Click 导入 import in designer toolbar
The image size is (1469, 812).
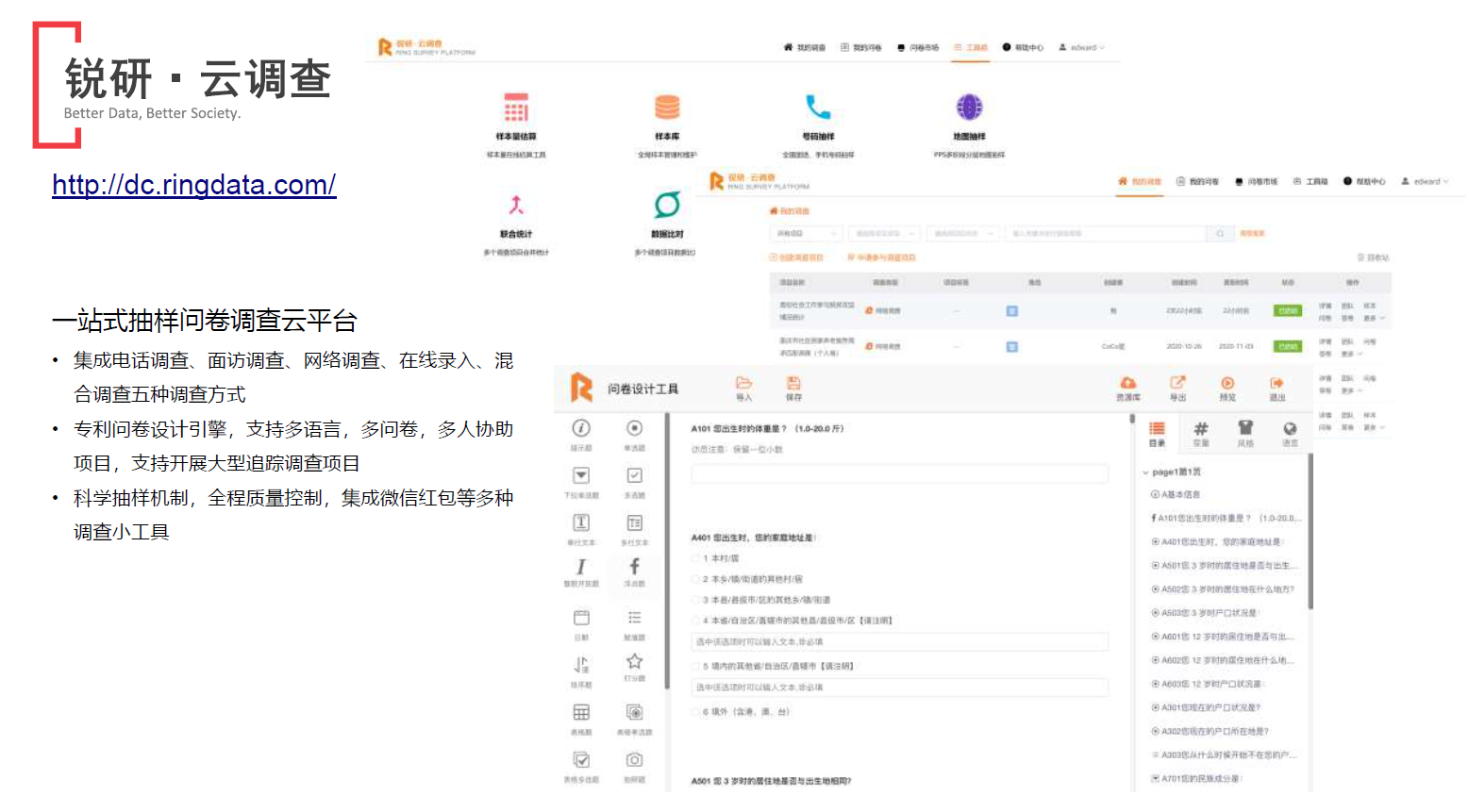pyautogui.click(x=743, y=389)
